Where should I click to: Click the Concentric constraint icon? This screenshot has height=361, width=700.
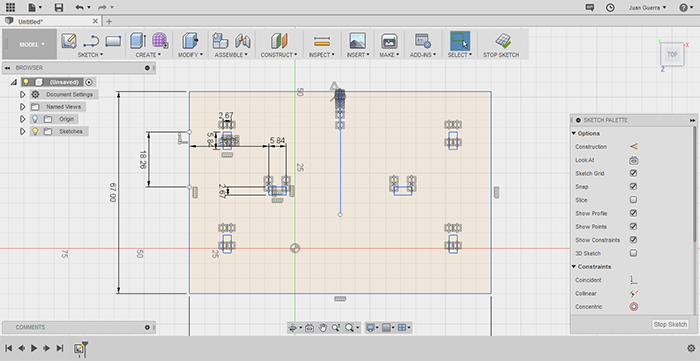[x=633, y=307]
